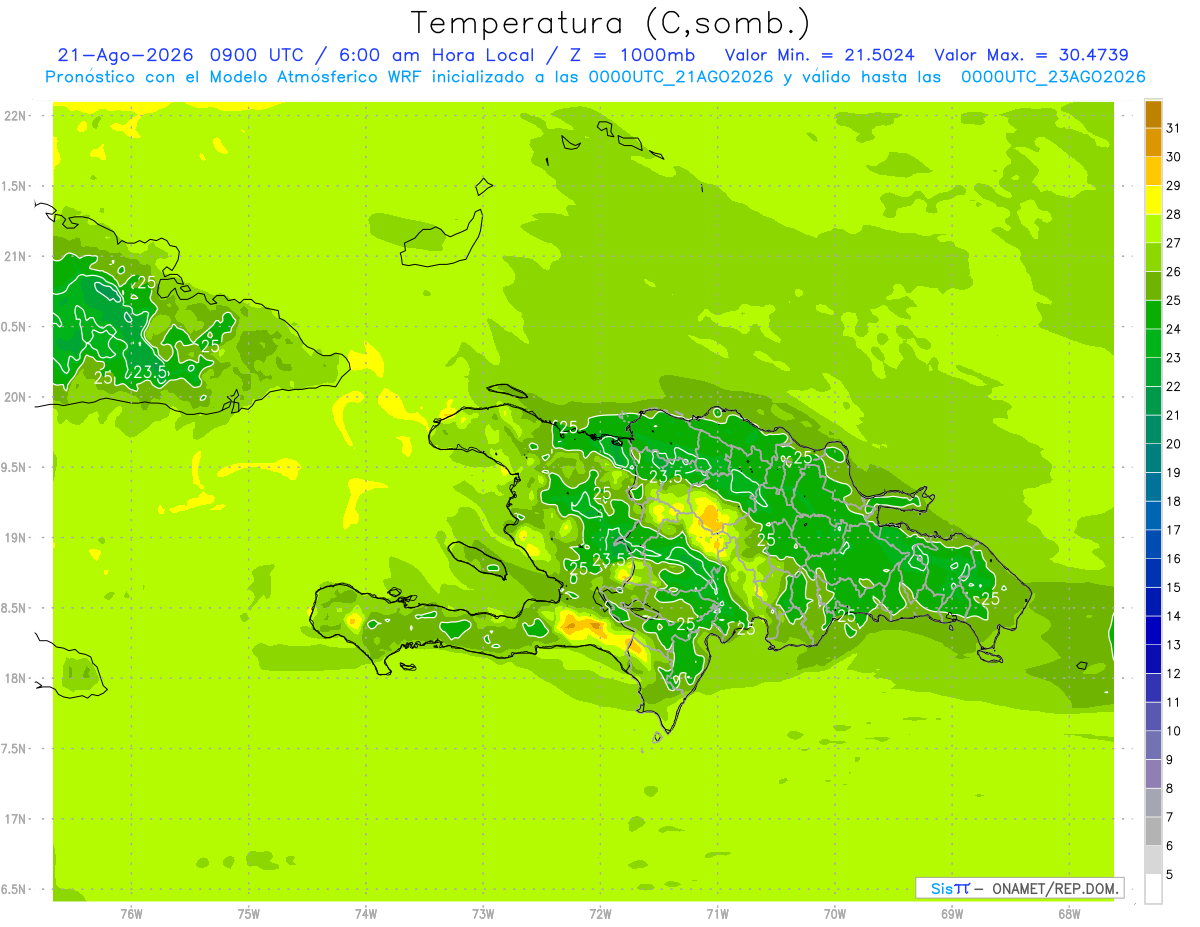The height and width of the screenshot is (927, 1200).
Task: Click the SisPI – ONAMET/REP.DOM. credit box
Action: pyautogui.click(x=1019, y=888)
